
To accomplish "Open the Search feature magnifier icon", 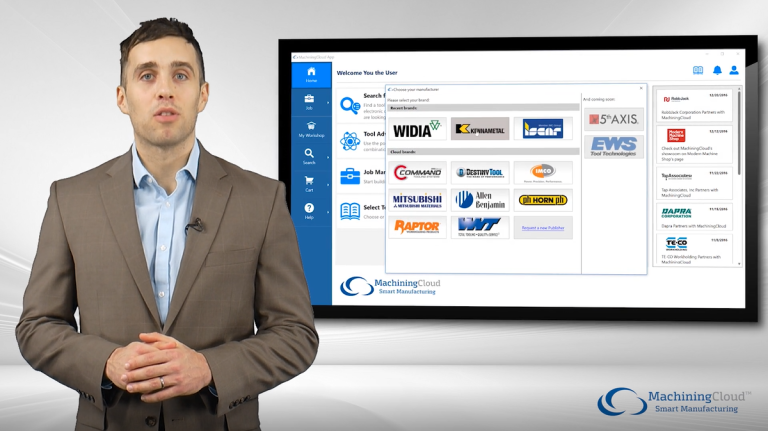I will (x=350, y=105).
